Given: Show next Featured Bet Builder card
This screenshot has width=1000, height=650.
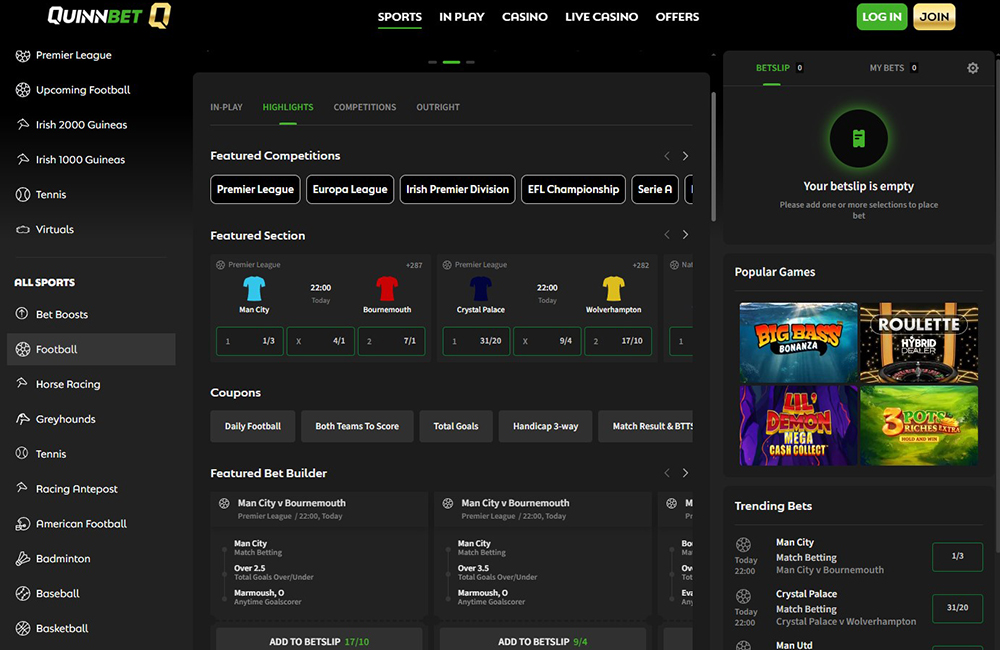Looking at the screenshot, I should coord(686,473).
